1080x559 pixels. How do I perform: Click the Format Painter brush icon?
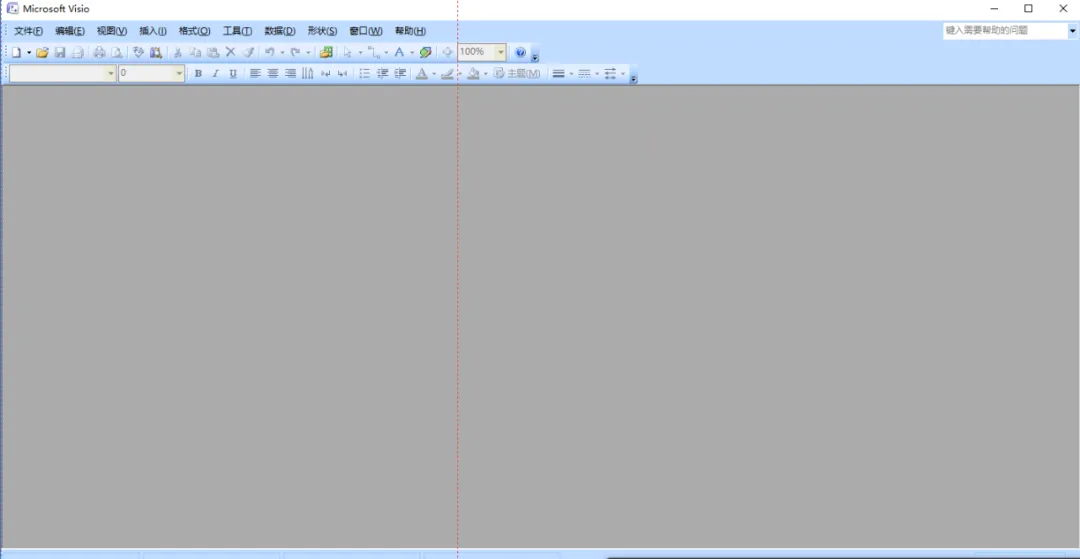[x=249, y=52]
